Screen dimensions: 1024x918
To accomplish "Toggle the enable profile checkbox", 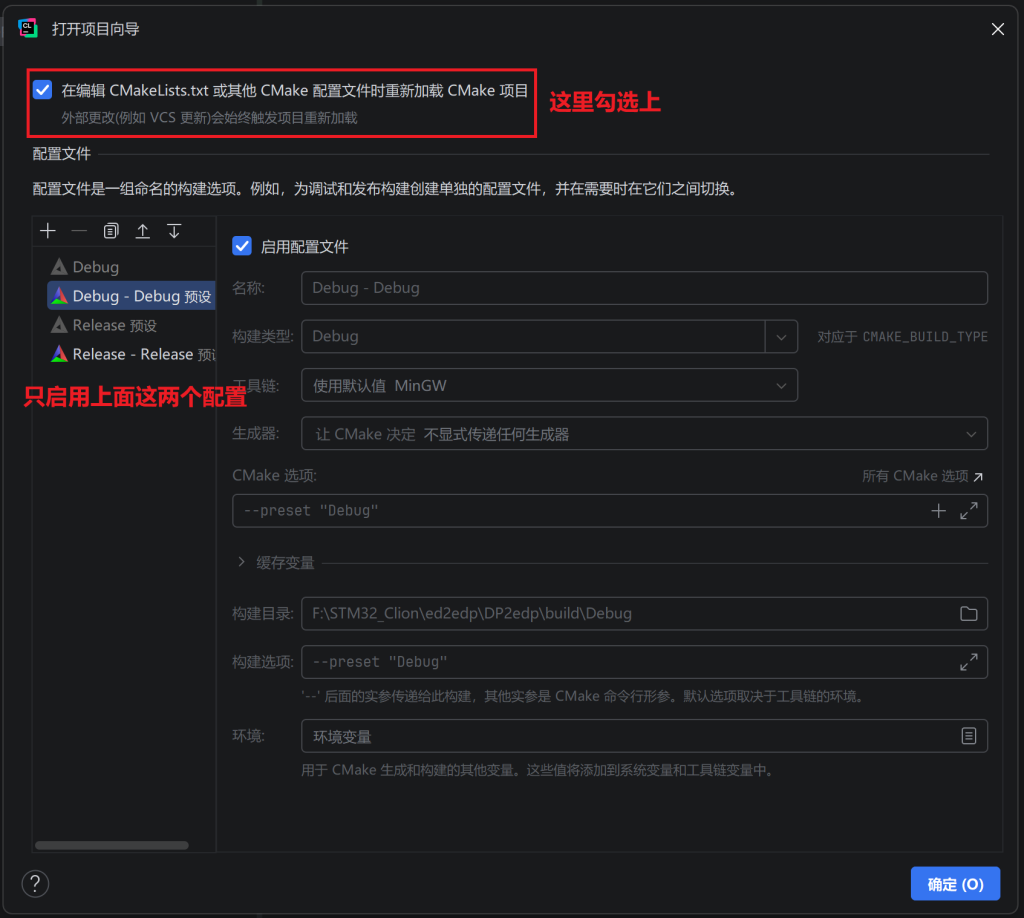I will [241, 246].
